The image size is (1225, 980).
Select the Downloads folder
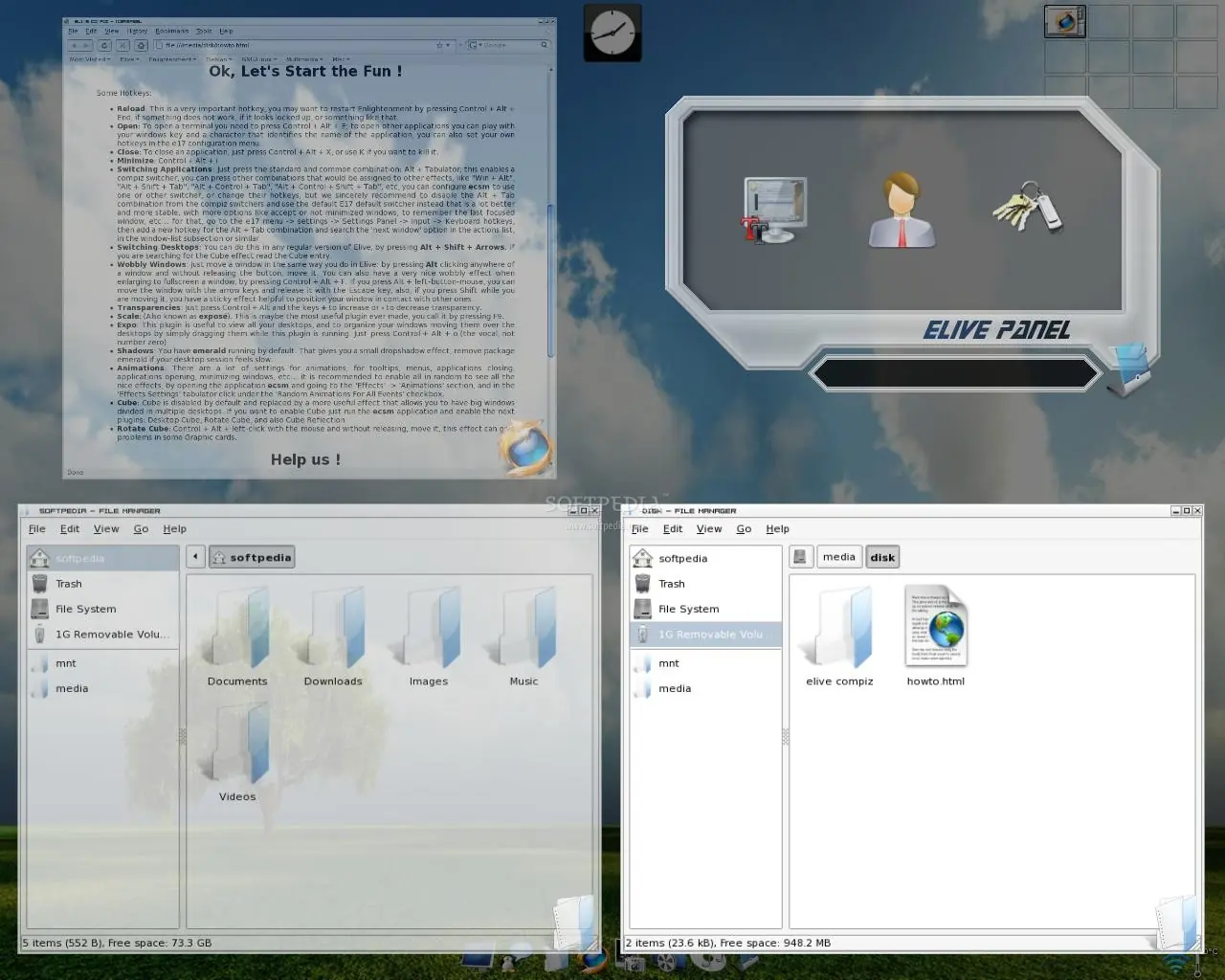click(333, 638)
